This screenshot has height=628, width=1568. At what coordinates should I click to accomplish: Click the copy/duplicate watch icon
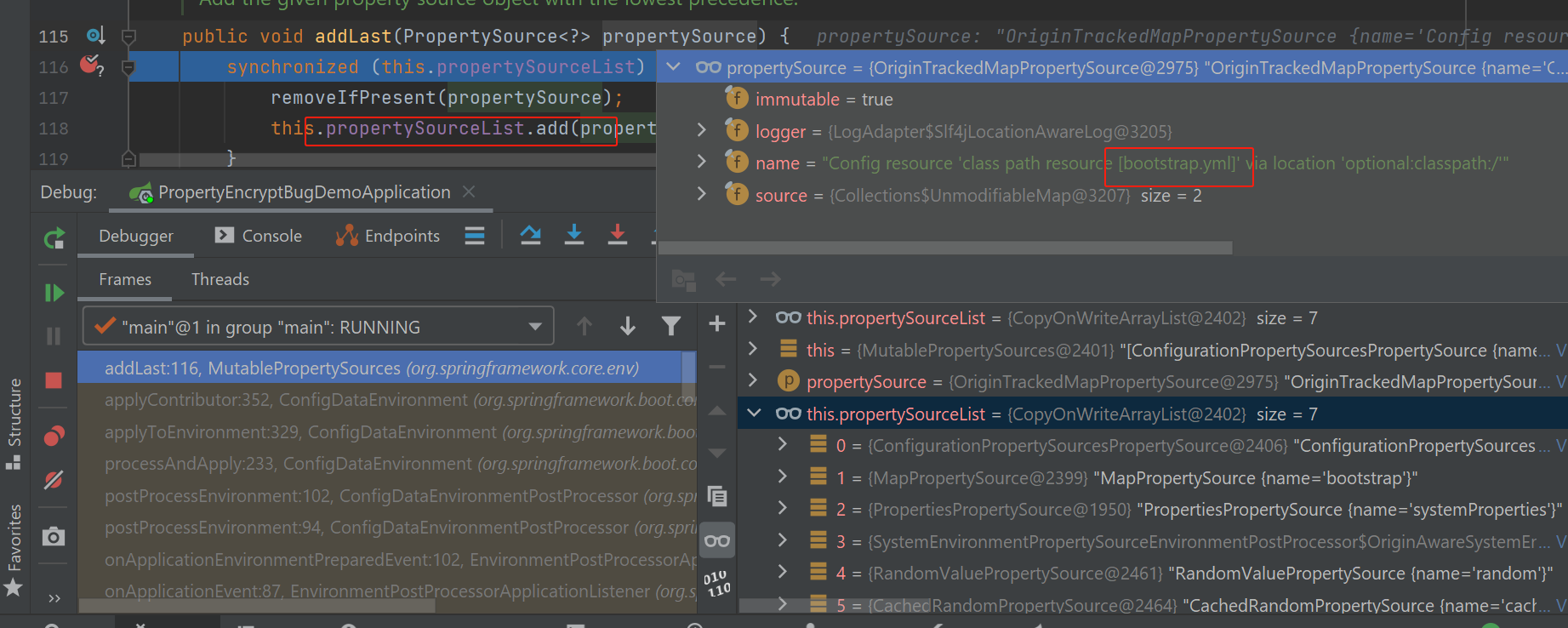717,496
